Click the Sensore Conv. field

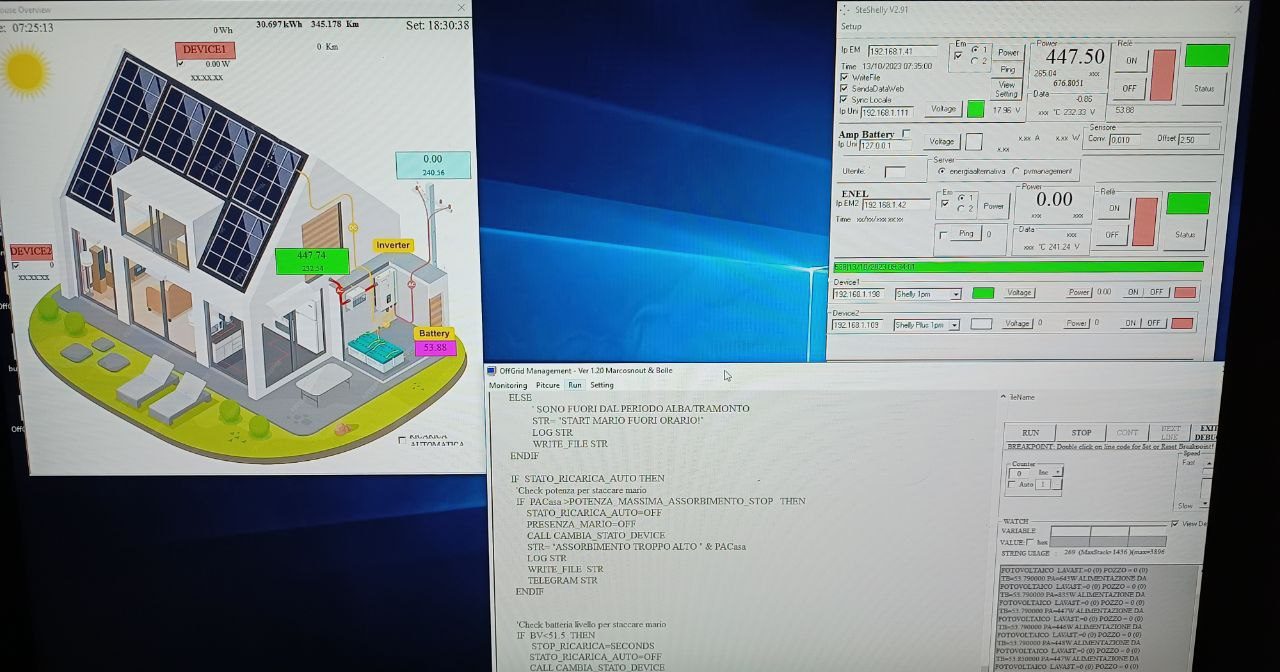point(1125,140)
